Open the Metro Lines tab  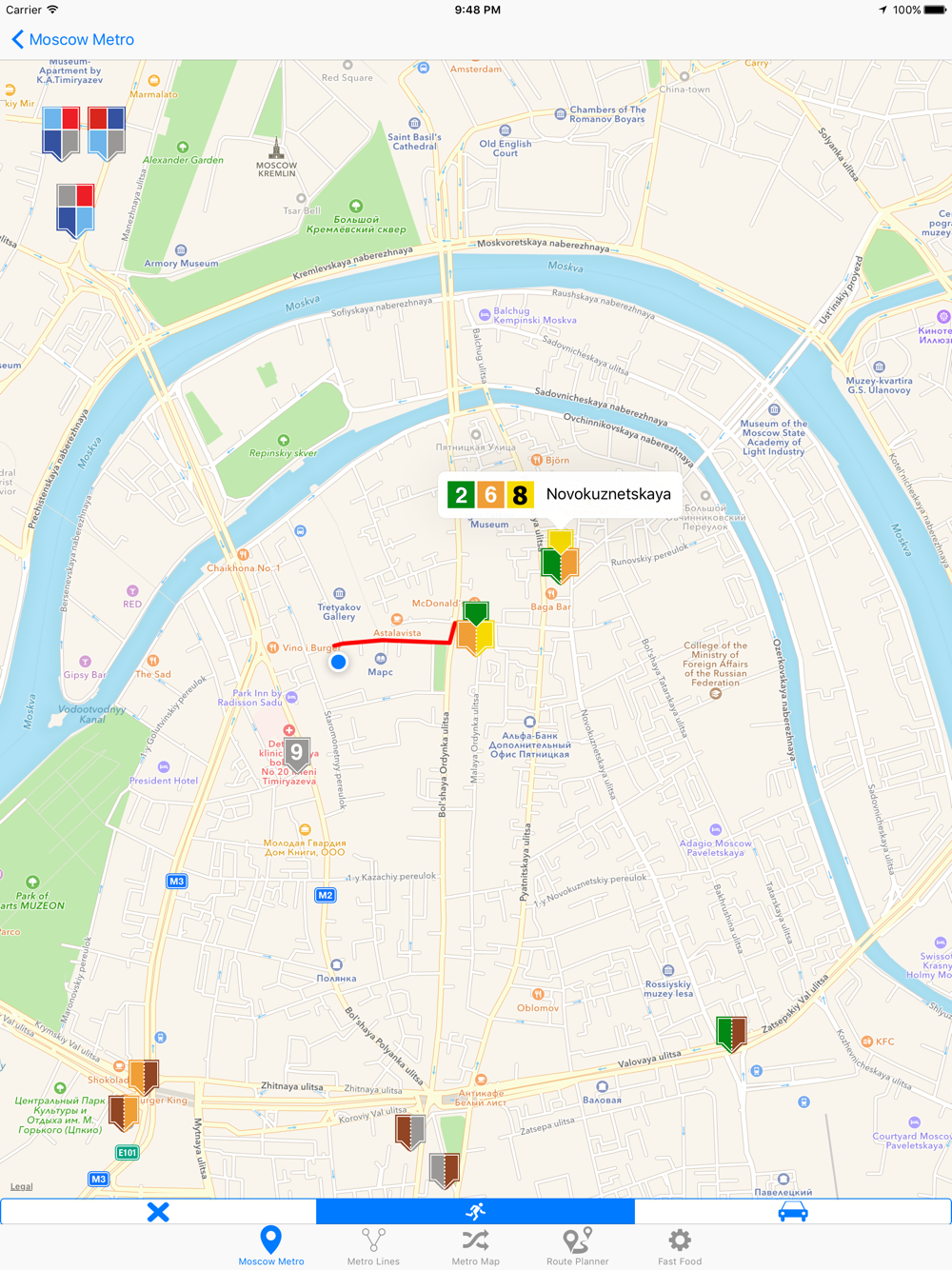click(x=373, y=1246)
